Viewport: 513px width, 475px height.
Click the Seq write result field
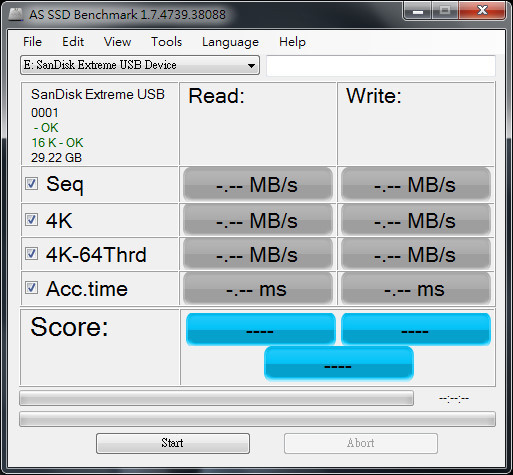click(x=416, y=184)
